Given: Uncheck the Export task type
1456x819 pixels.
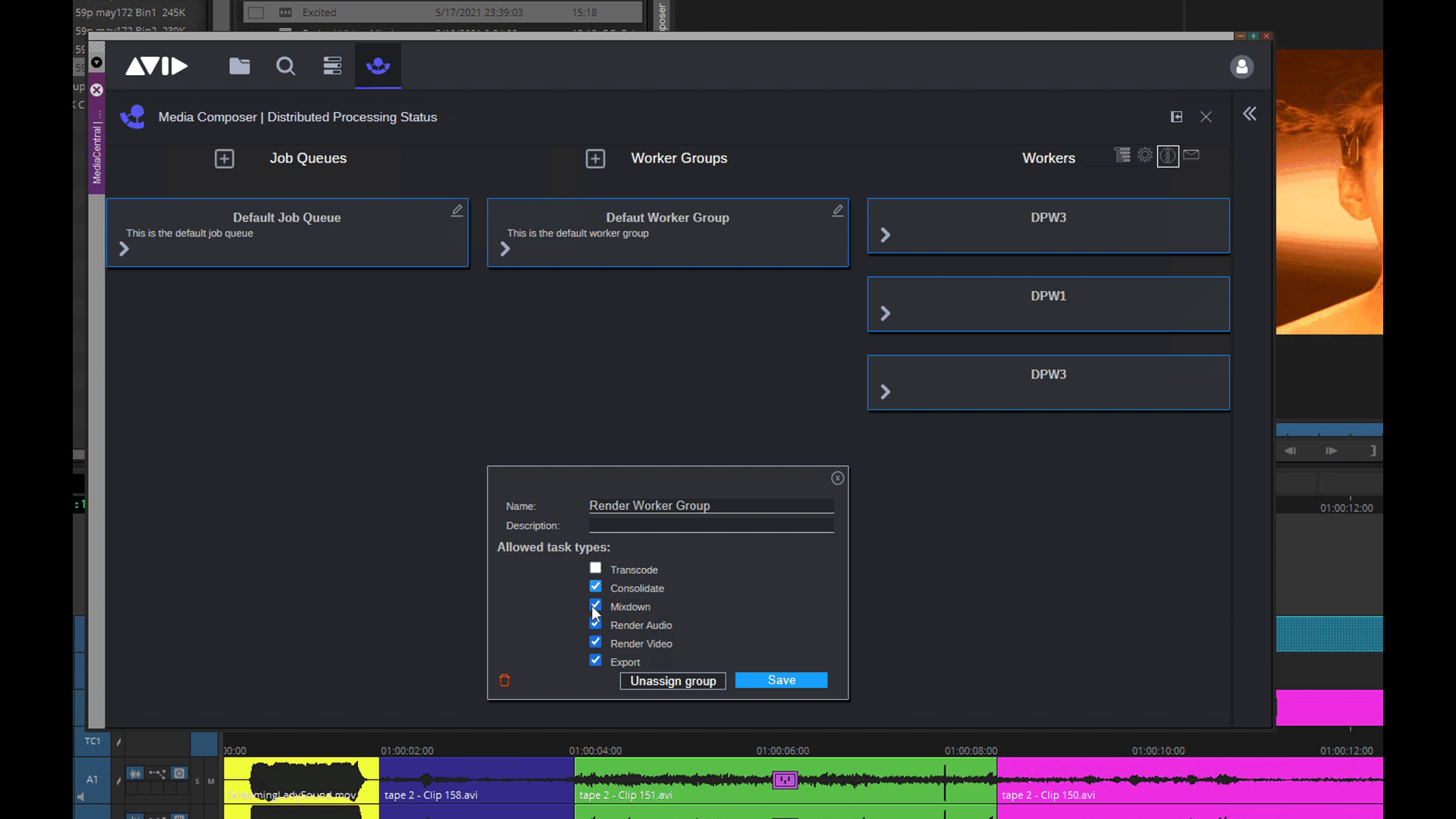Looking at the screenshot, I should tap(595, 660).
